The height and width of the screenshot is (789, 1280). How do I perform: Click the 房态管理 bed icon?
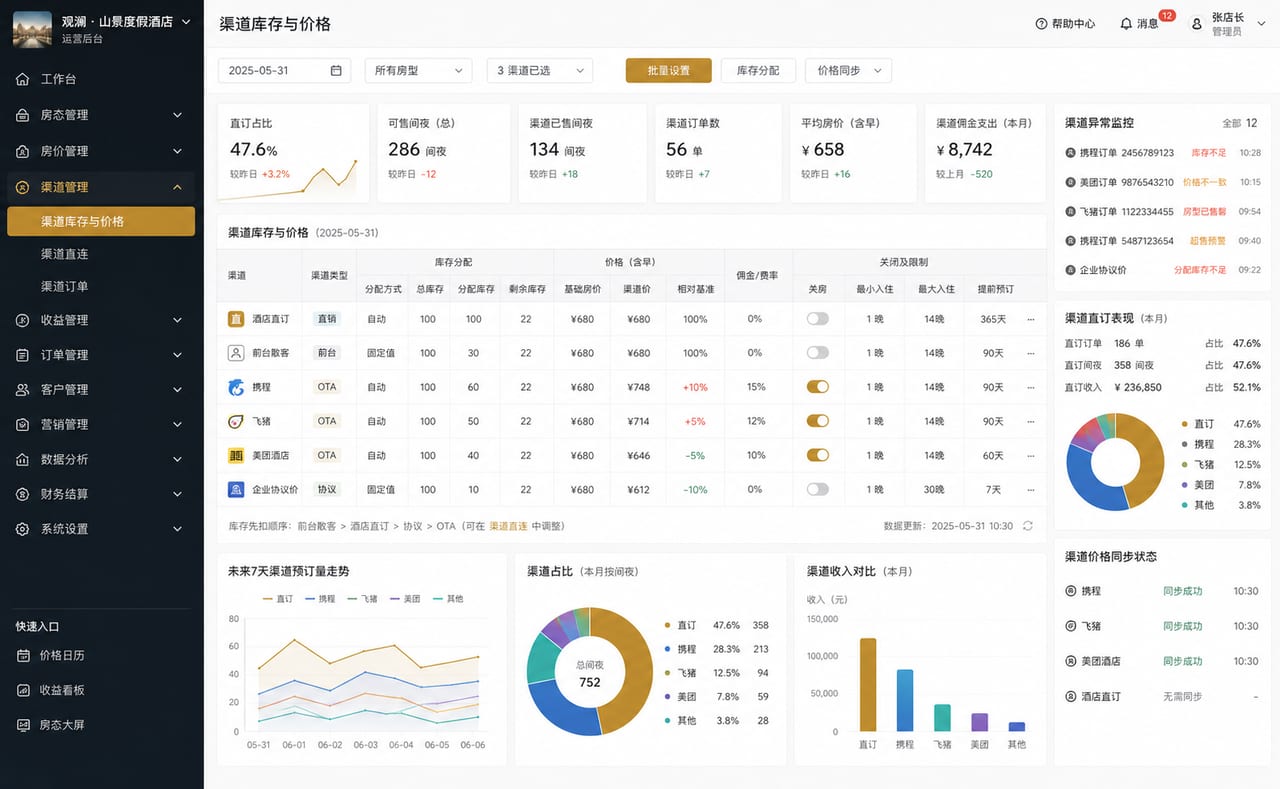22,115
